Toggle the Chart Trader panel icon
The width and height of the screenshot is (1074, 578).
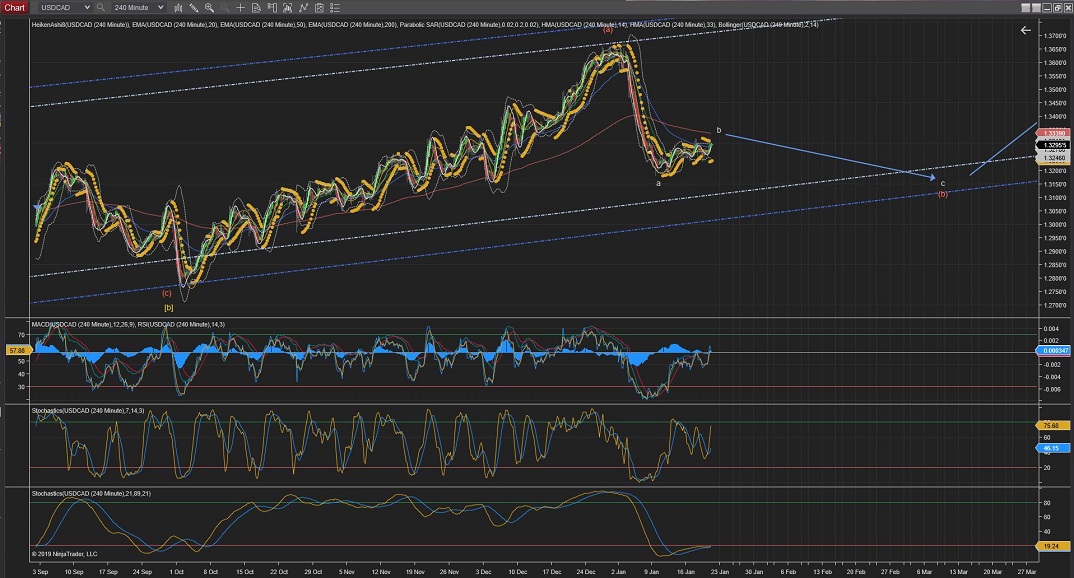(x=272, y=8)
